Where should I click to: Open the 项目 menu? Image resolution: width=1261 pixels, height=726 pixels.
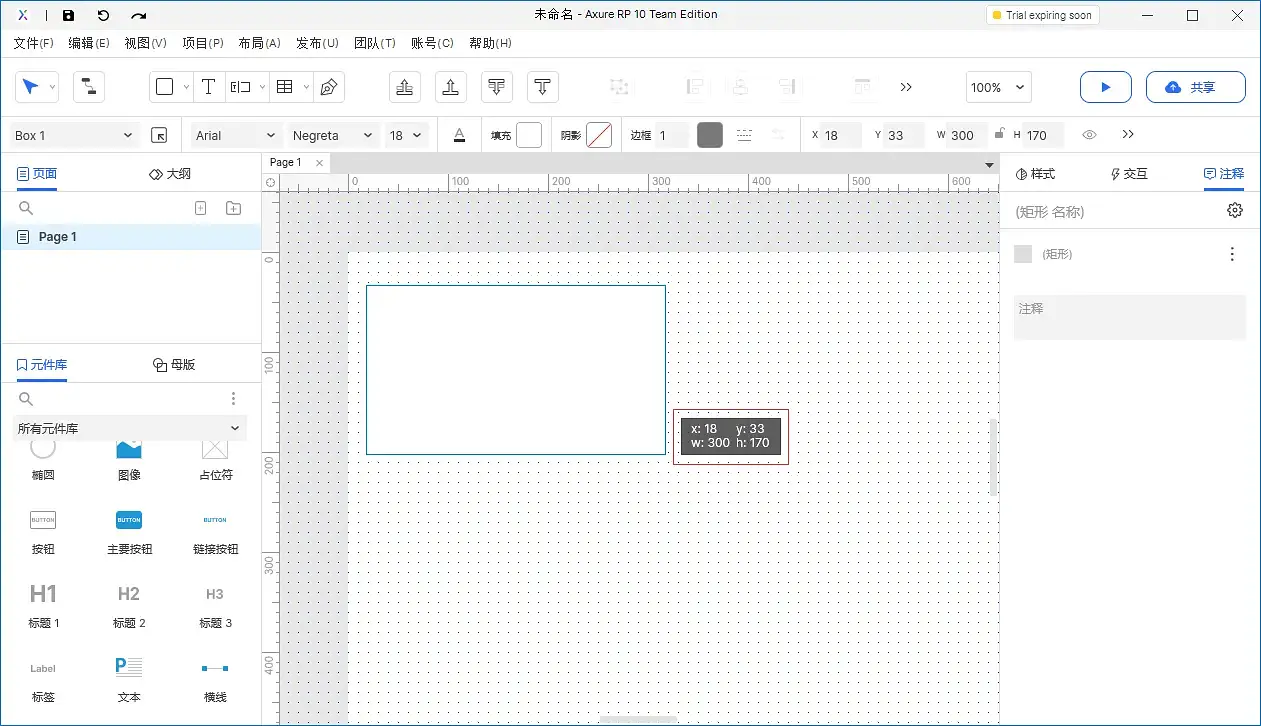pyautogui.click(x=202, y=43)
